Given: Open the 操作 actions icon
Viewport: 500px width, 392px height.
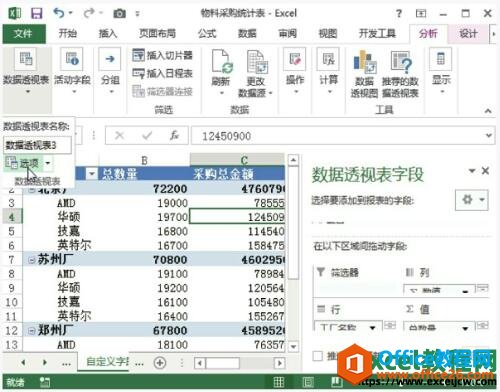Looking at the screenshot, I should [x=295, y=60].
